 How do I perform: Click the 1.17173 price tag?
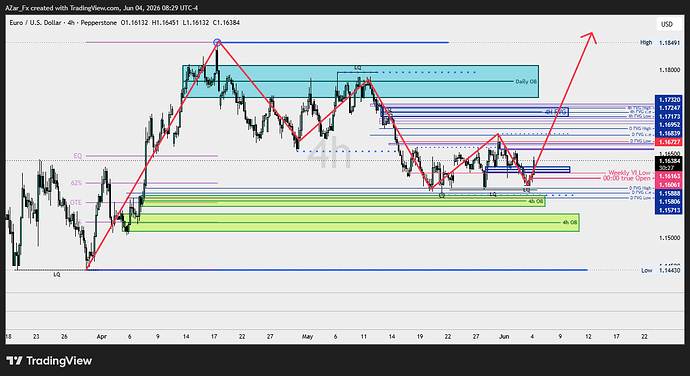point(669,117)
